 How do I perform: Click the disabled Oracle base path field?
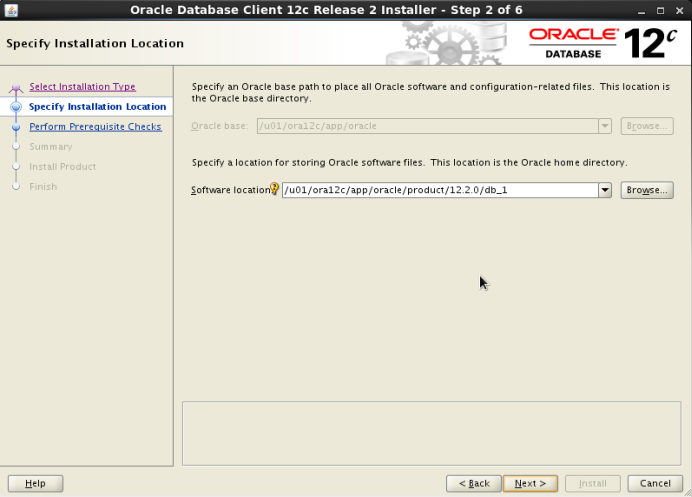coord(428,126)
